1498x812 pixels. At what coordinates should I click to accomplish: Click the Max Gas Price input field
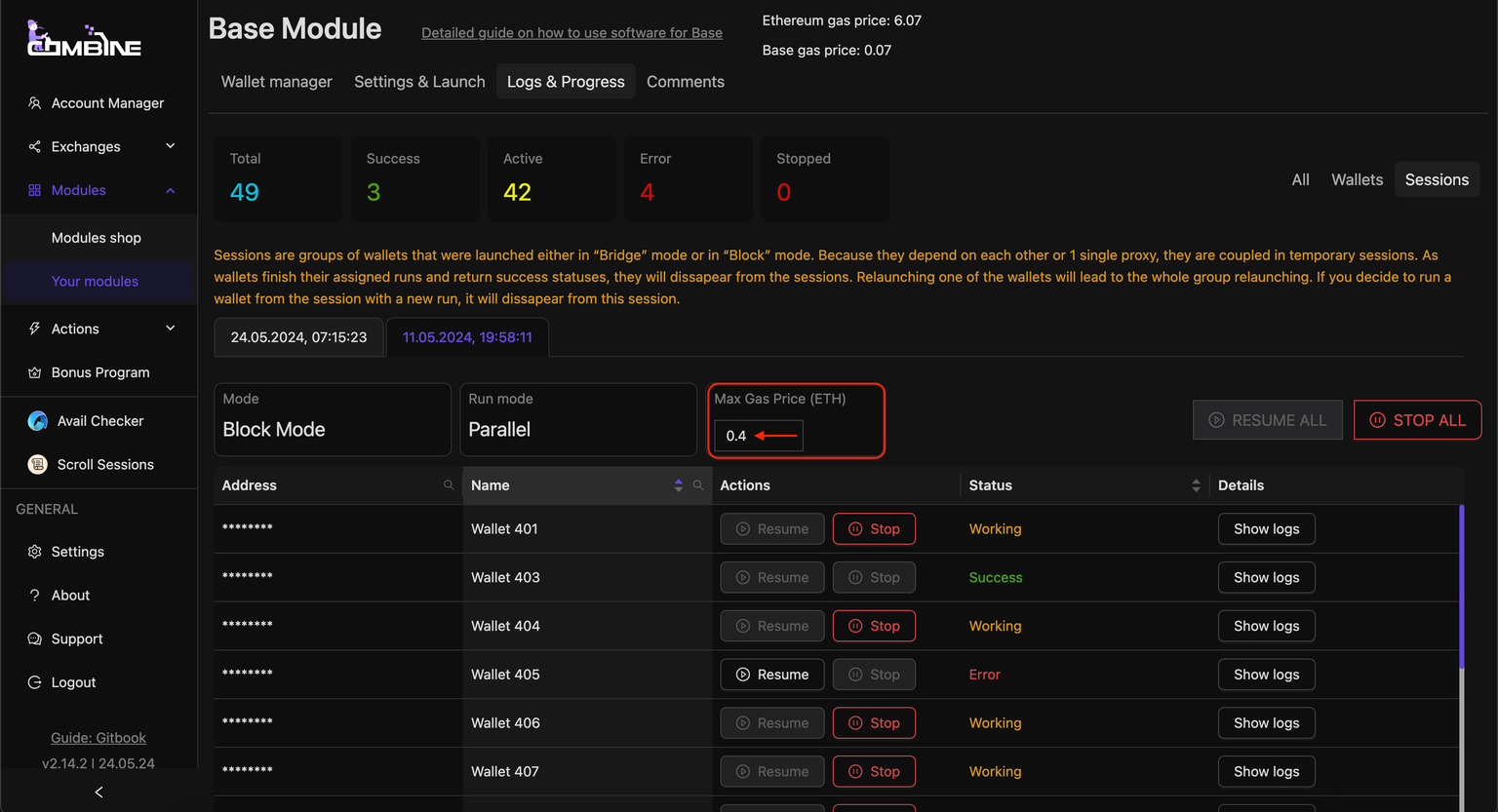tap(758, 436)
